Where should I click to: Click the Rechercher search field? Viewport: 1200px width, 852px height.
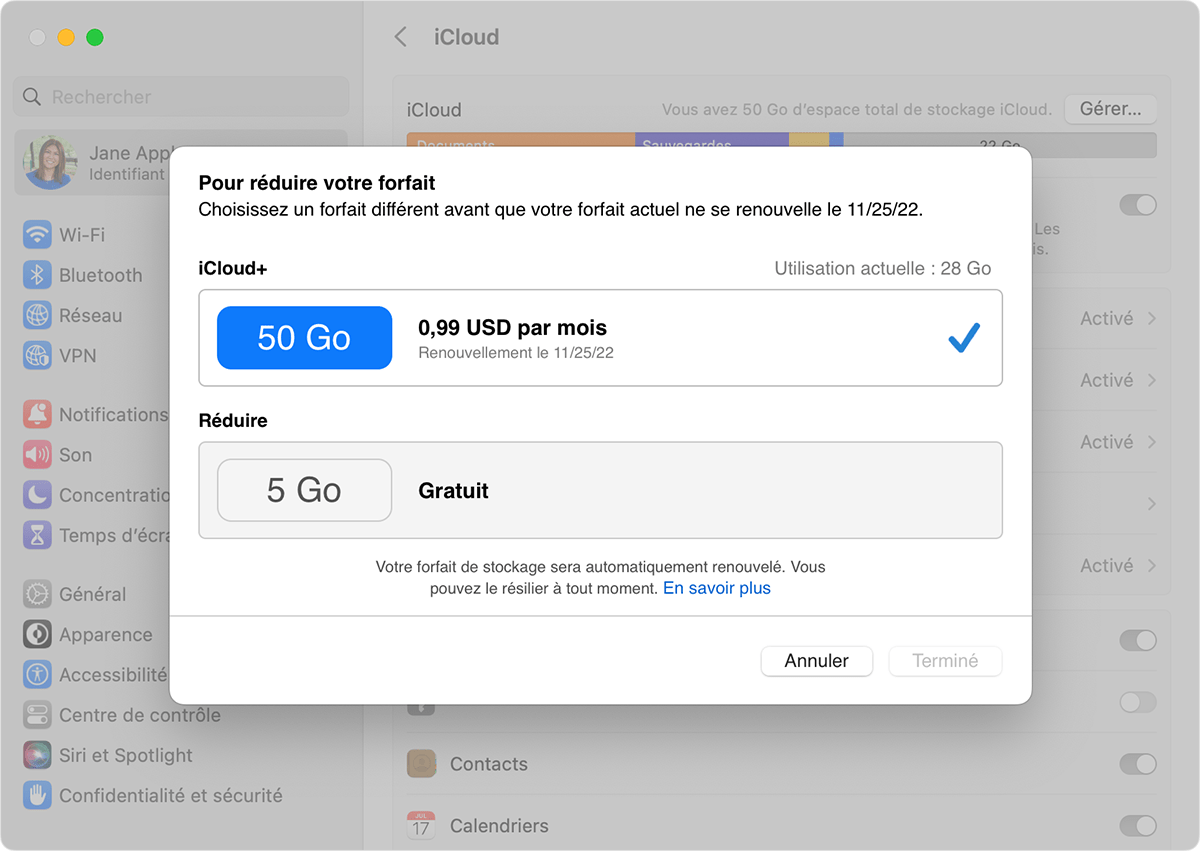(x=182, y=97)
